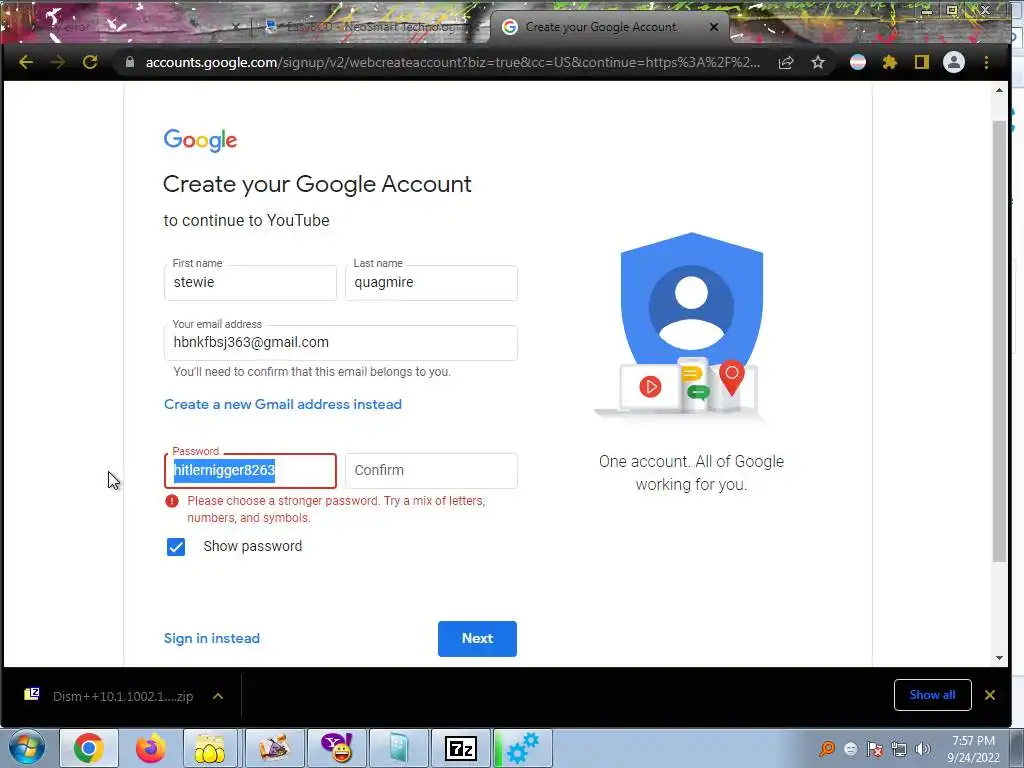Click the Google logo on the page

[x=200, y=140]
